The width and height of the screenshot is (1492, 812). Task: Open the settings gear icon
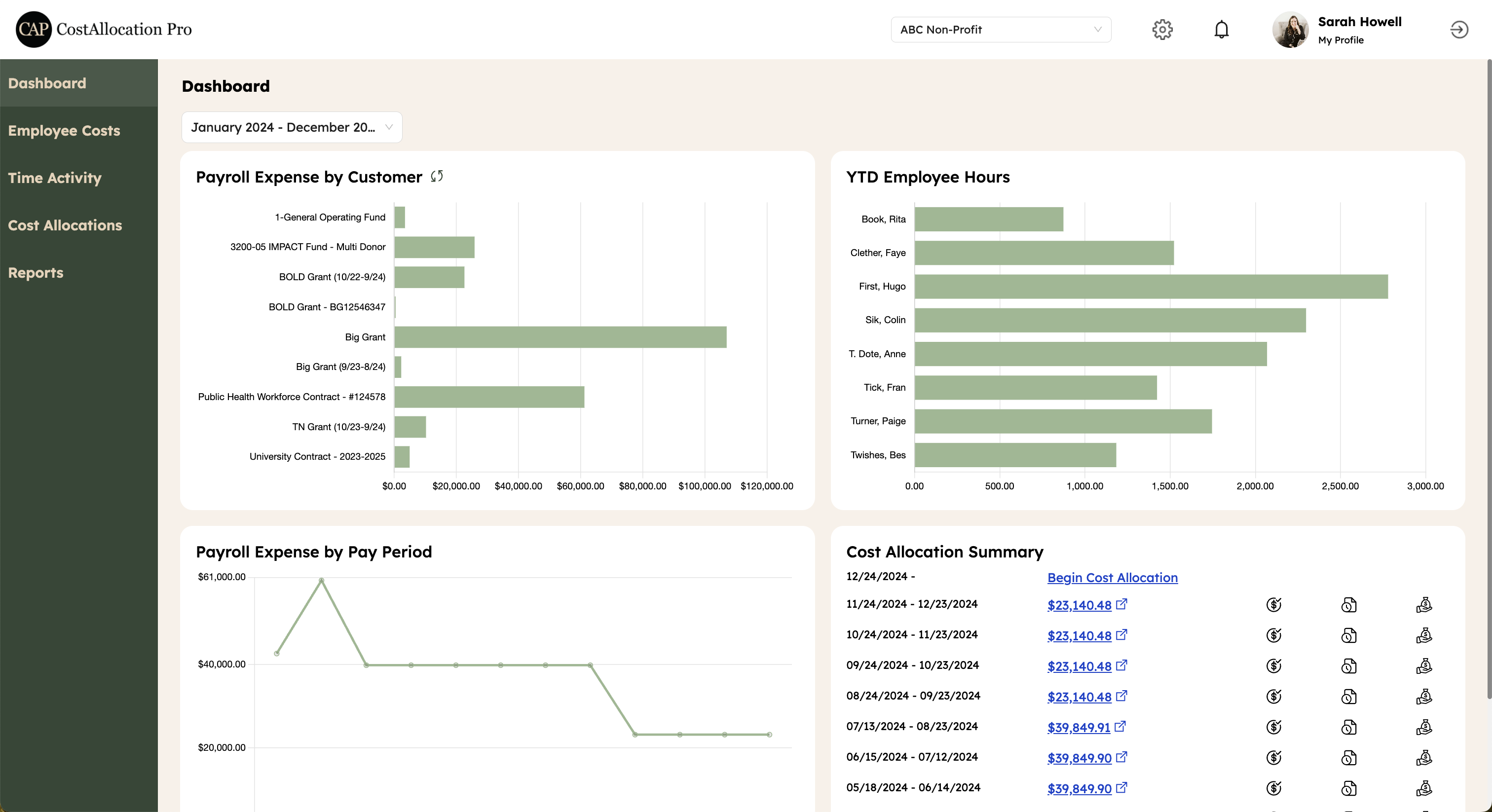[1162, 30]
